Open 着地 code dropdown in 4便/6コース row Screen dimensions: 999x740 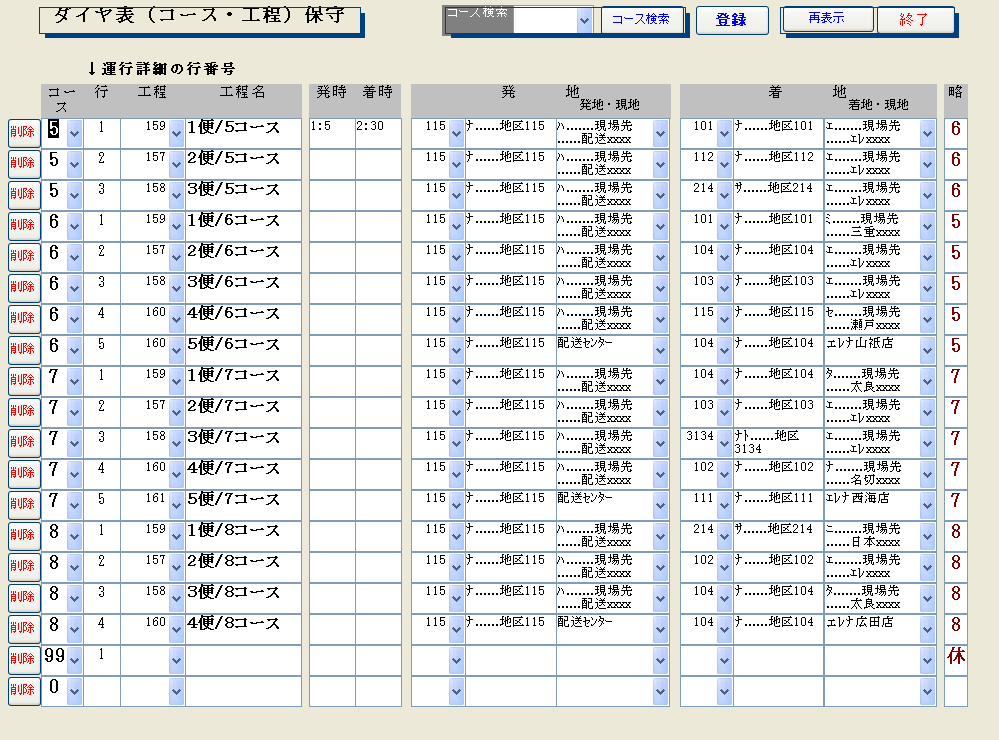726,320
